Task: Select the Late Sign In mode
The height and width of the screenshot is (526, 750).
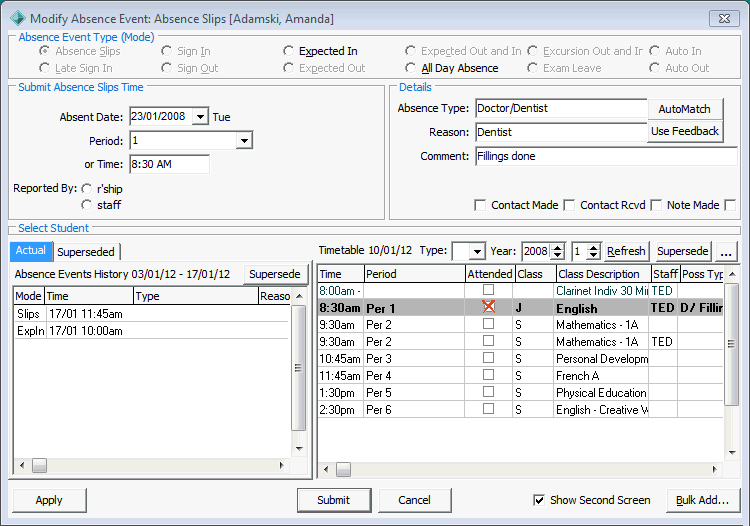Action: (44, 68)
